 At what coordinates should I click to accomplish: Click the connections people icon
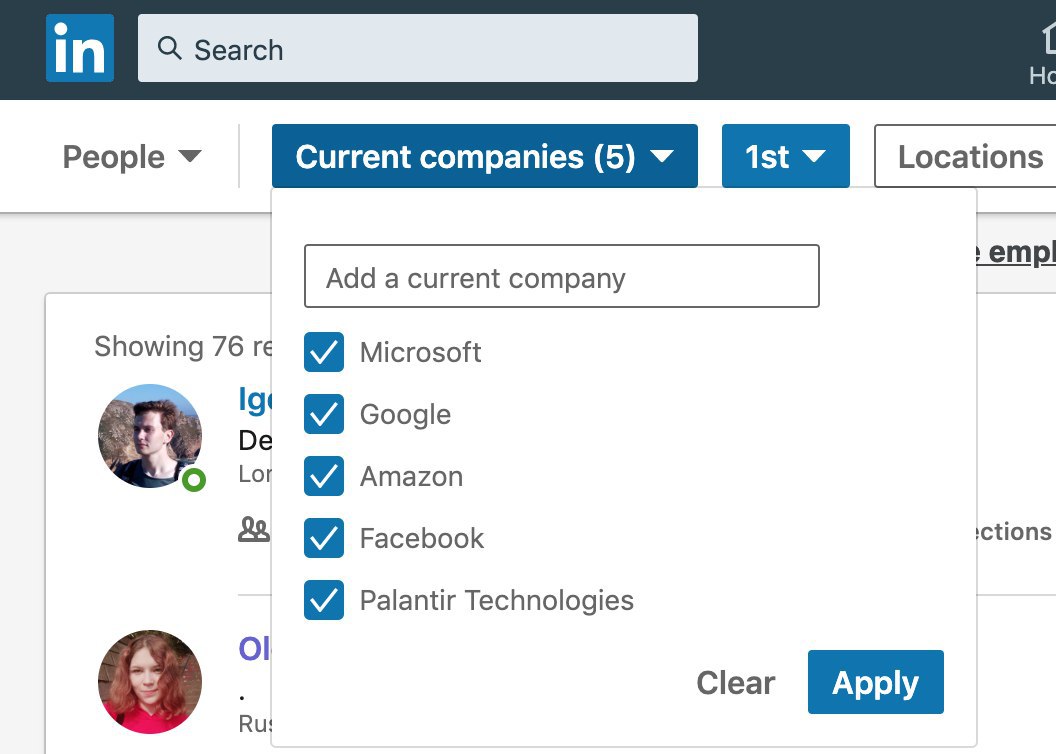[254, 530]
